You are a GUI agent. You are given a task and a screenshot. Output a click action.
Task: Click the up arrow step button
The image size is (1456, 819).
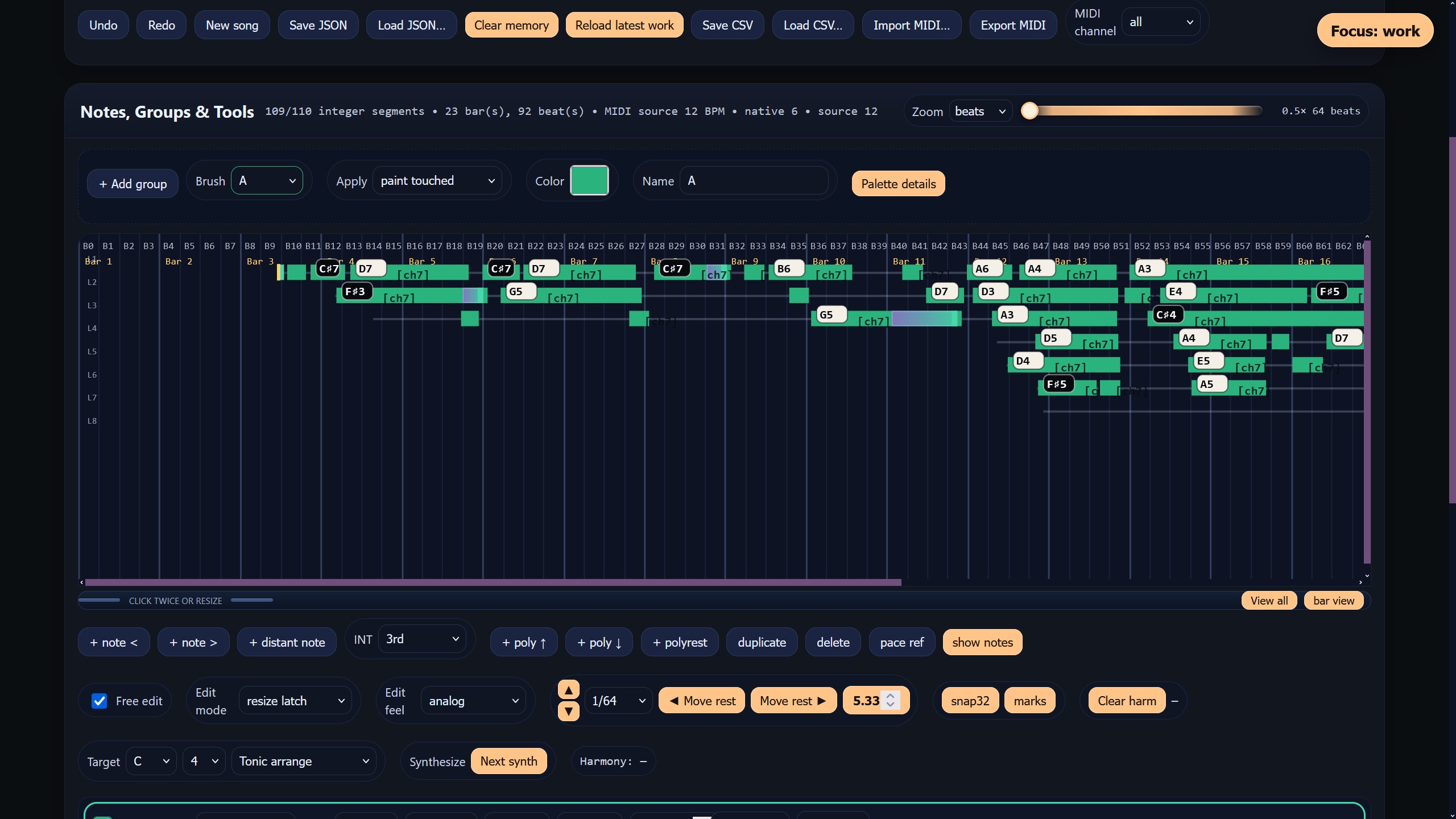[568, 690]
